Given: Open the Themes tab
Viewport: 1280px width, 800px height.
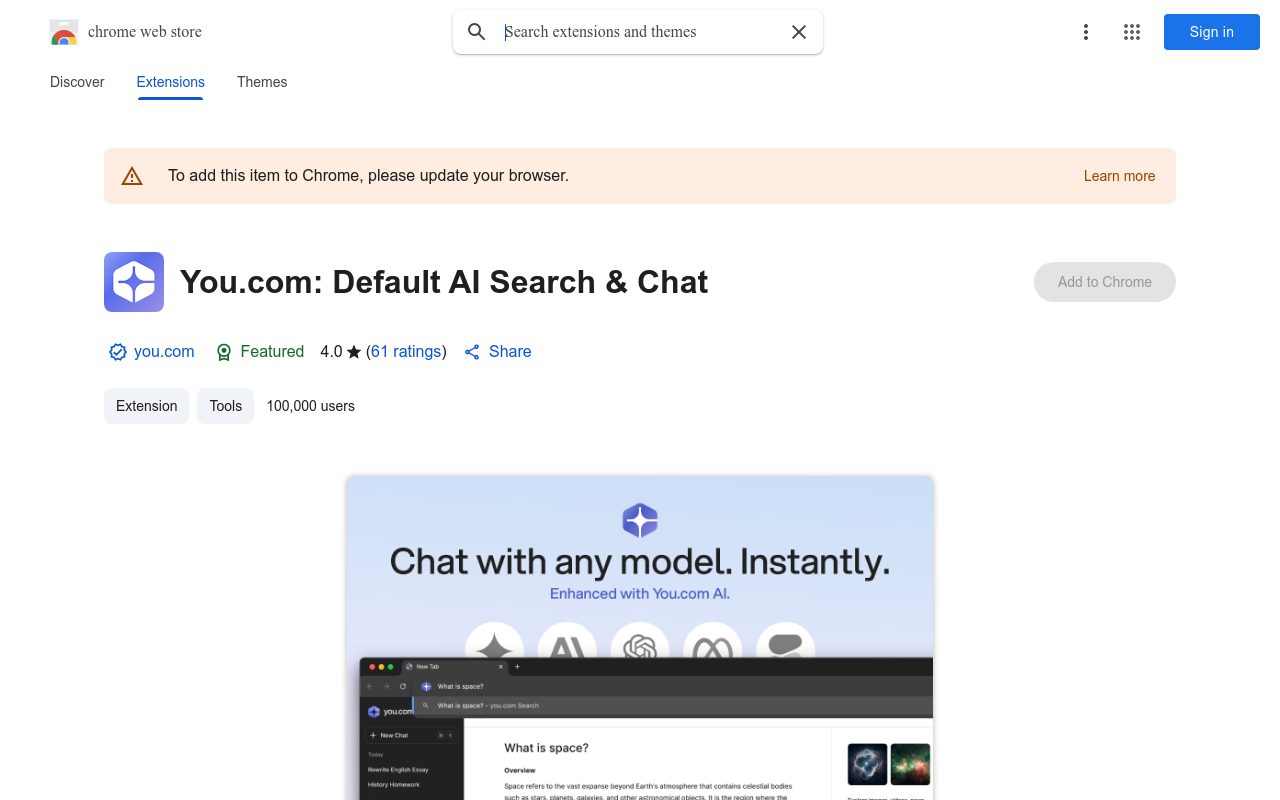Looking at the screenshot, I should coord(262,82).
